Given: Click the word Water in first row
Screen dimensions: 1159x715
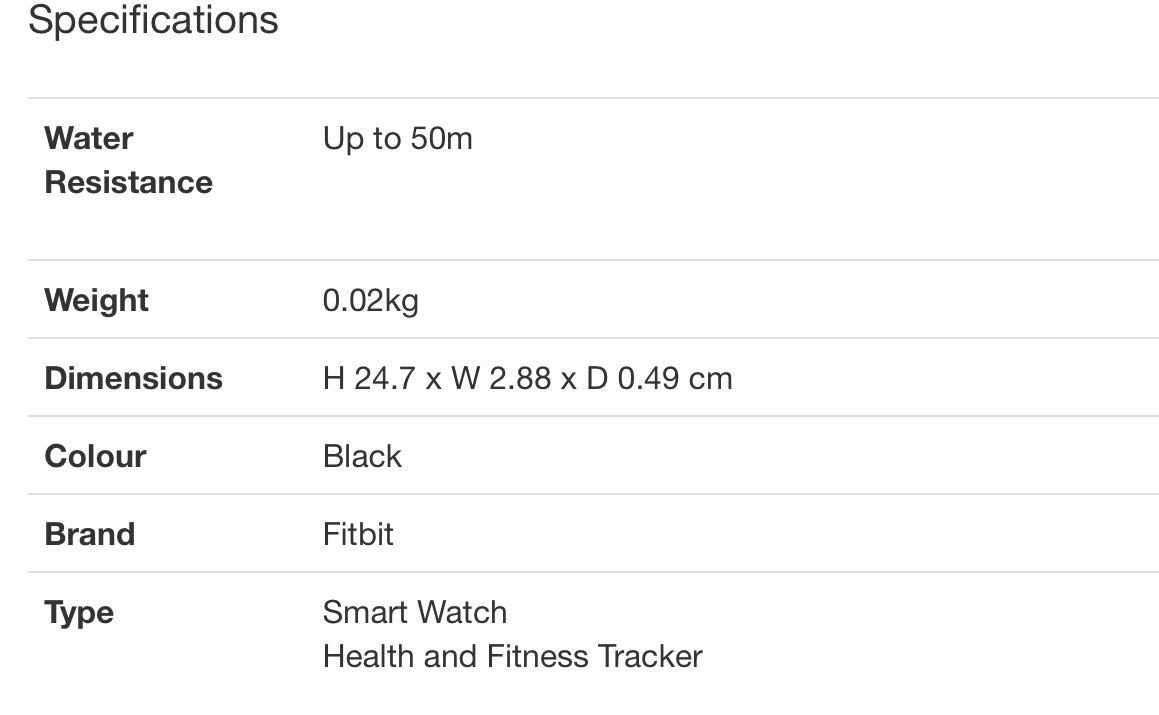Looking at the screenshot, I should click(x=89, y=138).
